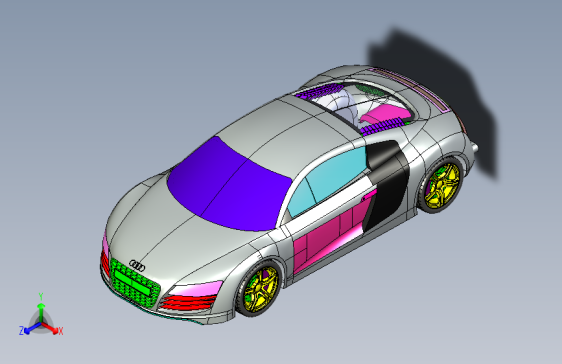Select the Audi rings logo on hood
Image resolution: width=562 pixels, height=364 pixels.
[x=137, y=266]
